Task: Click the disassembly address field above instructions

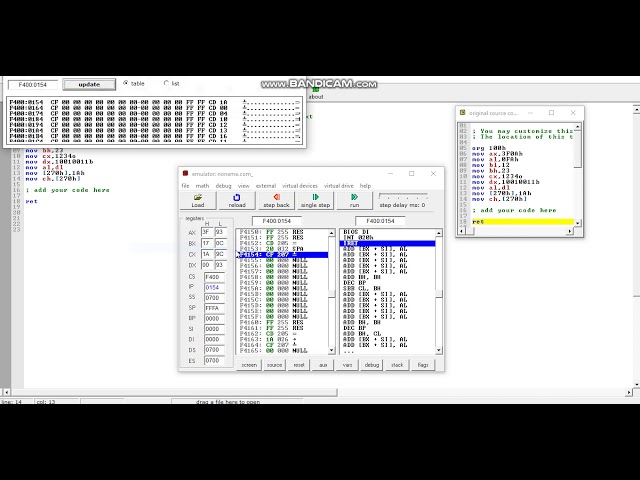Action: tap(380, 221)
